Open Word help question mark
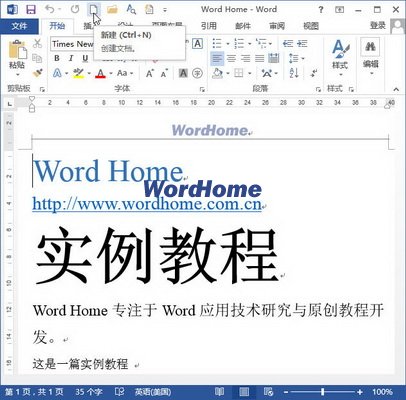406x400 pixels. 321,10
